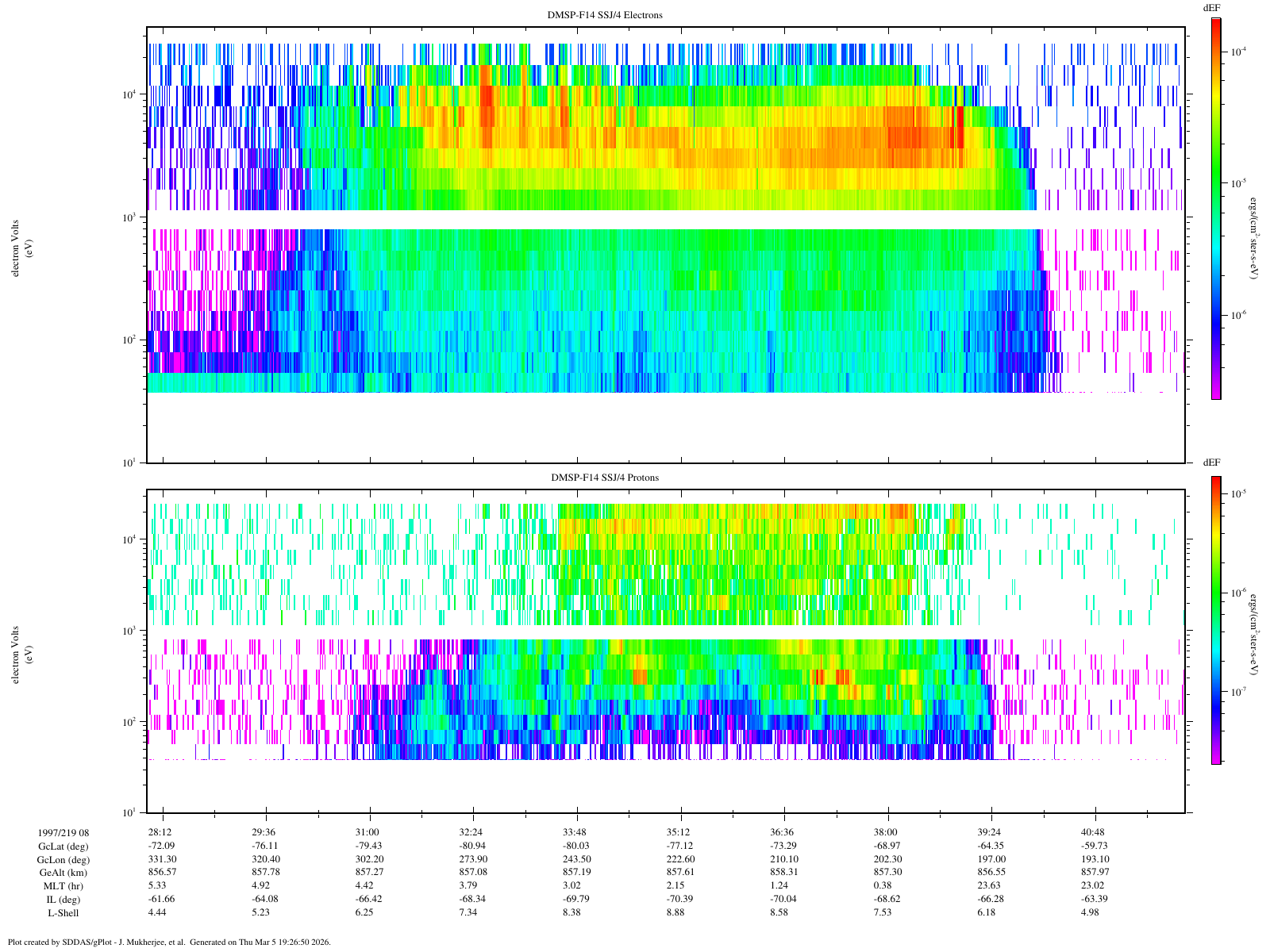
Task: Click the DMSP-F14 SSJ/4 Protons plot title
Action: coord(605,478)
